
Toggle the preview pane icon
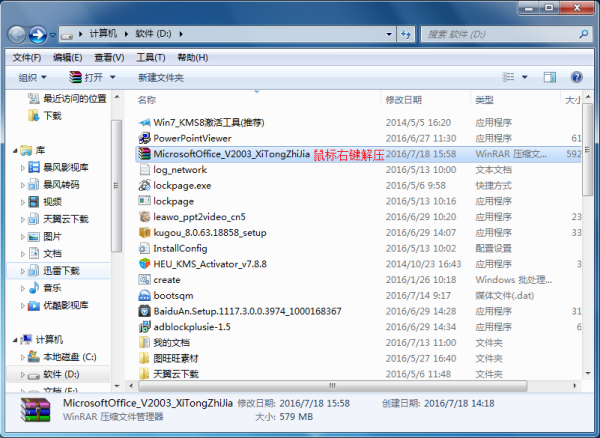550,77
